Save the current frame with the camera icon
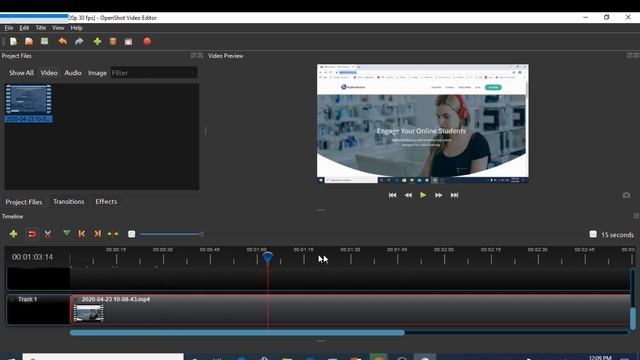640x360 pixels. point(626,195)
